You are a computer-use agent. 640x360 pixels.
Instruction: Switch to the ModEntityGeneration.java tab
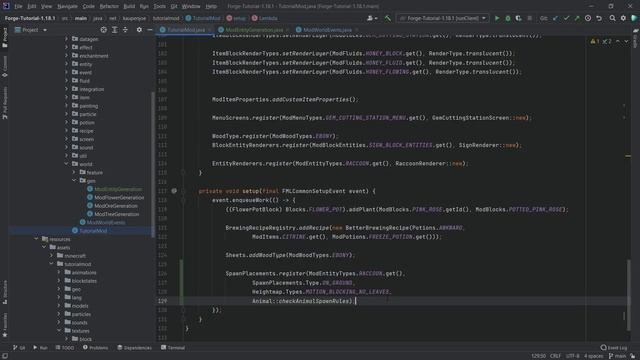tap(254, 30)
